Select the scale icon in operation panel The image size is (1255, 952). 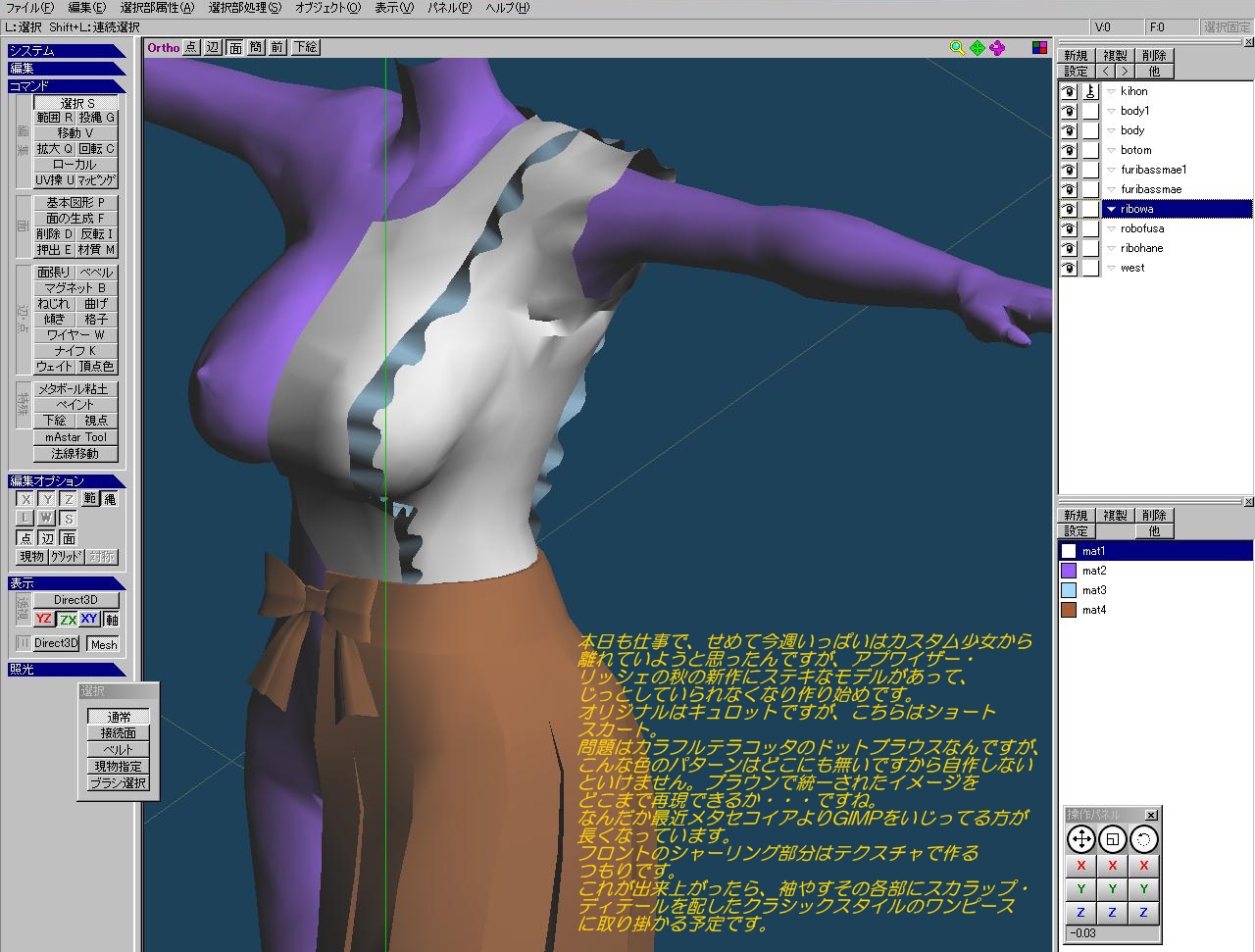click(1112, 839)
